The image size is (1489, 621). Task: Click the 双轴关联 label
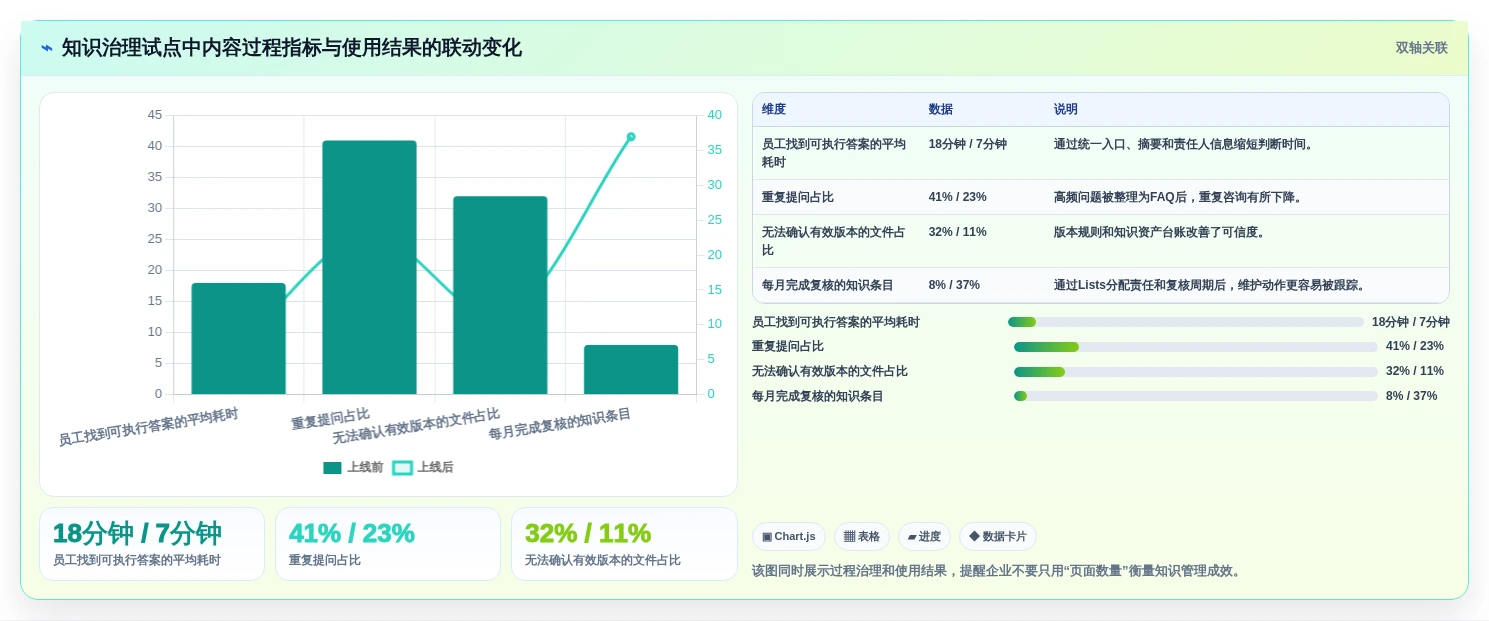[1421, 48]
